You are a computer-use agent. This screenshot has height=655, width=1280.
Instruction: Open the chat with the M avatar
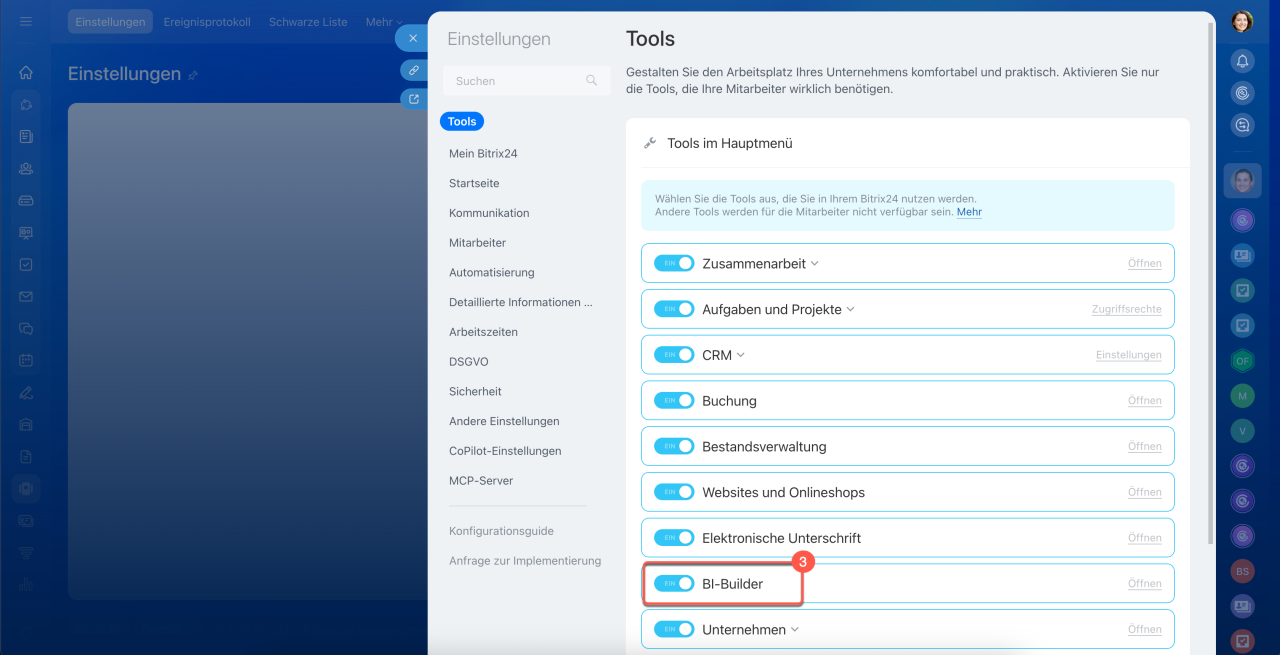pos(1242,396)
